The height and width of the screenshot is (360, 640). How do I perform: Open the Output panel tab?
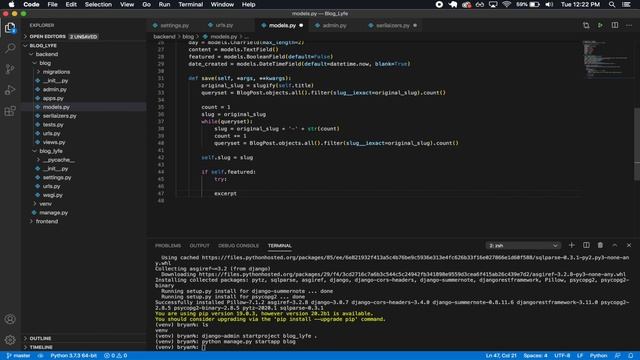click(199, 246)
